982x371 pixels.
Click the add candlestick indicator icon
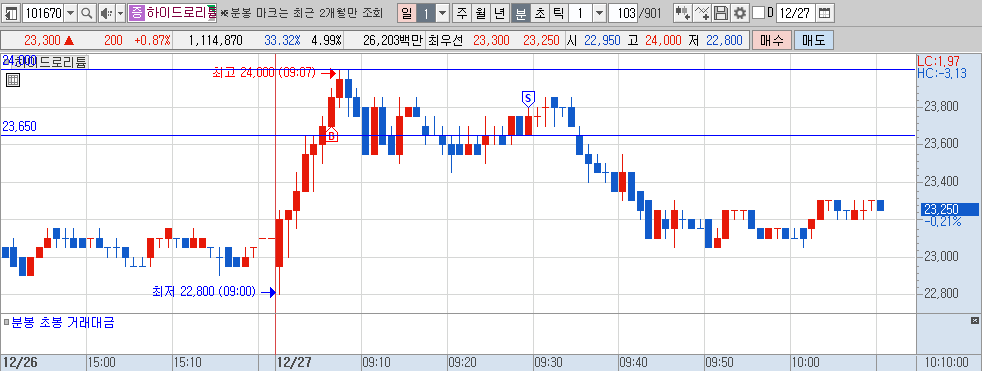(683, 13)
